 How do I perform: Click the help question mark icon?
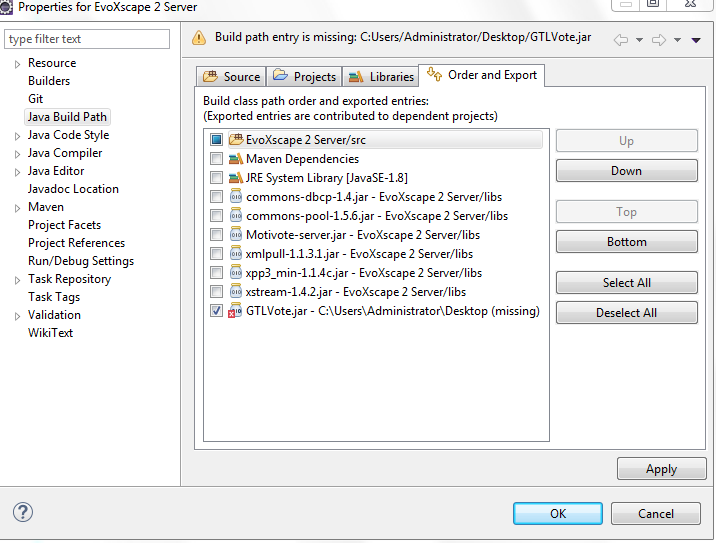click(23, 512)
